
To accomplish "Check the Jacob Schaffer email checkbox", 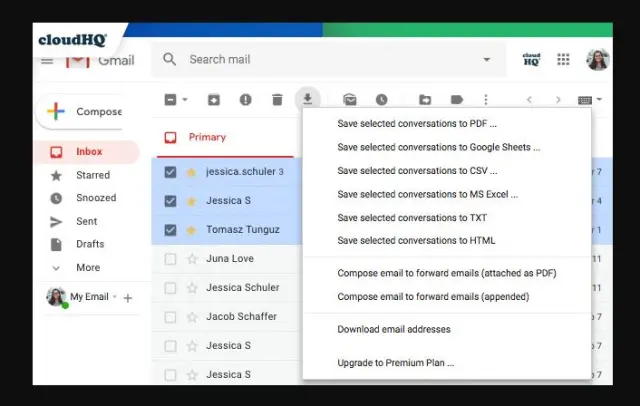I will [170, 317].
